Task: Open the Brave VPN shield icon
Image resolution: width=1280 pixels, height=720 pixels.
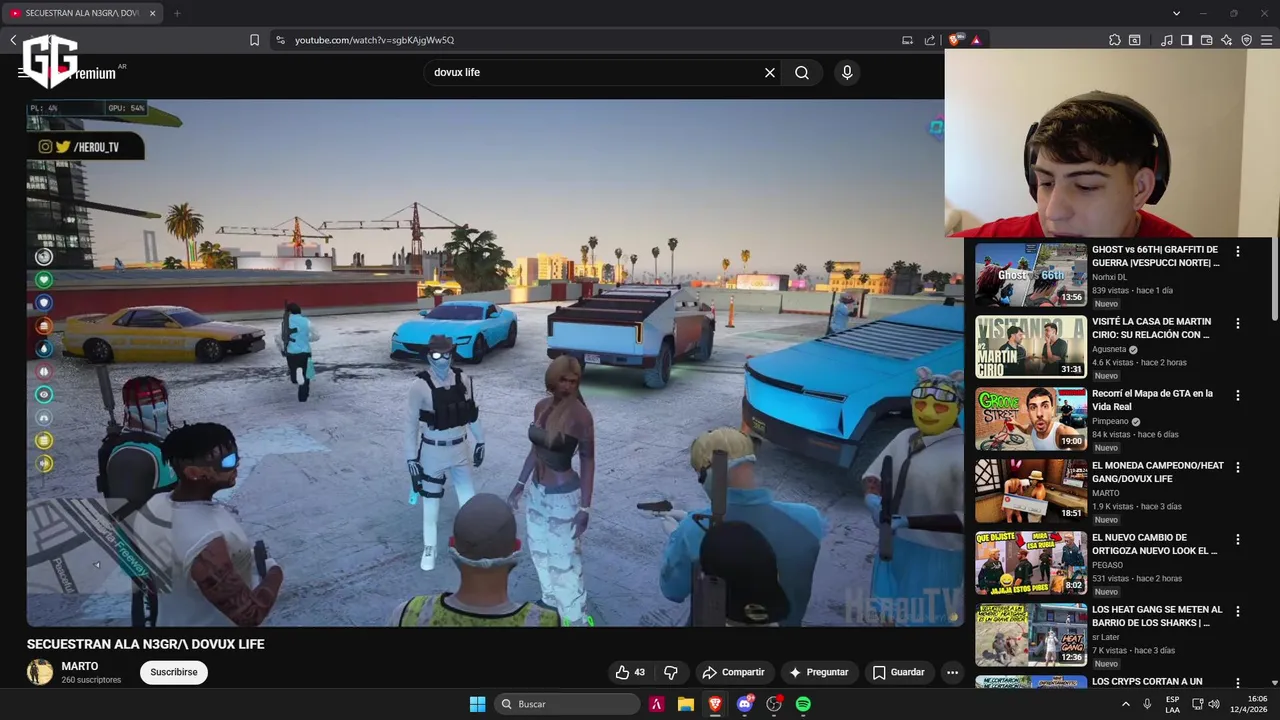Action: coord(1247,40)
